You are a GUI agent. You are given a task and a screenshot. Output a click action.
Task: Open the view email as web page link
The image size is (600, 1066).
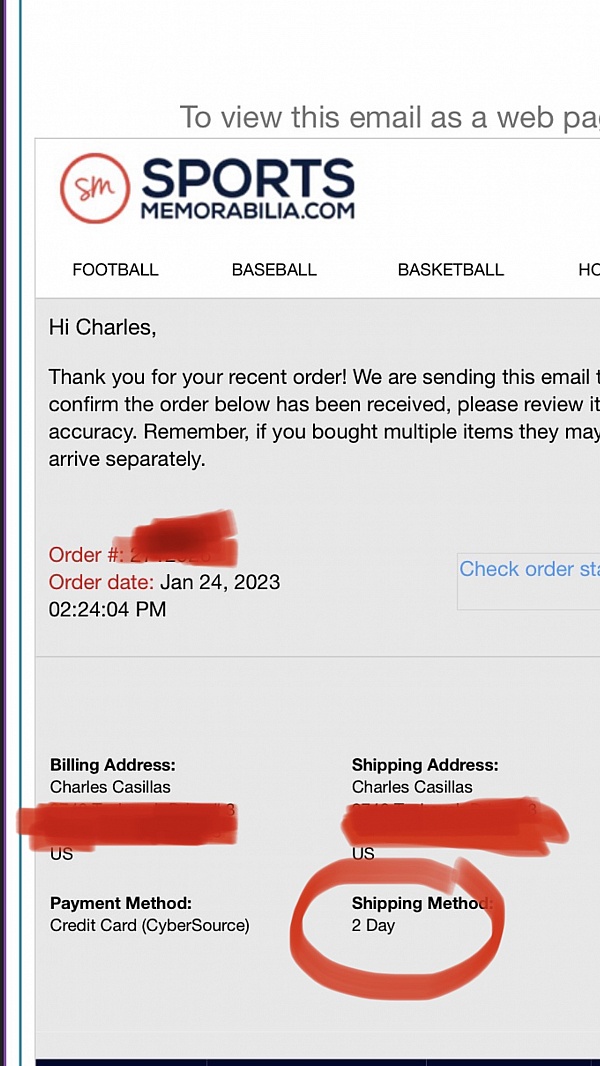coord(389,117)
